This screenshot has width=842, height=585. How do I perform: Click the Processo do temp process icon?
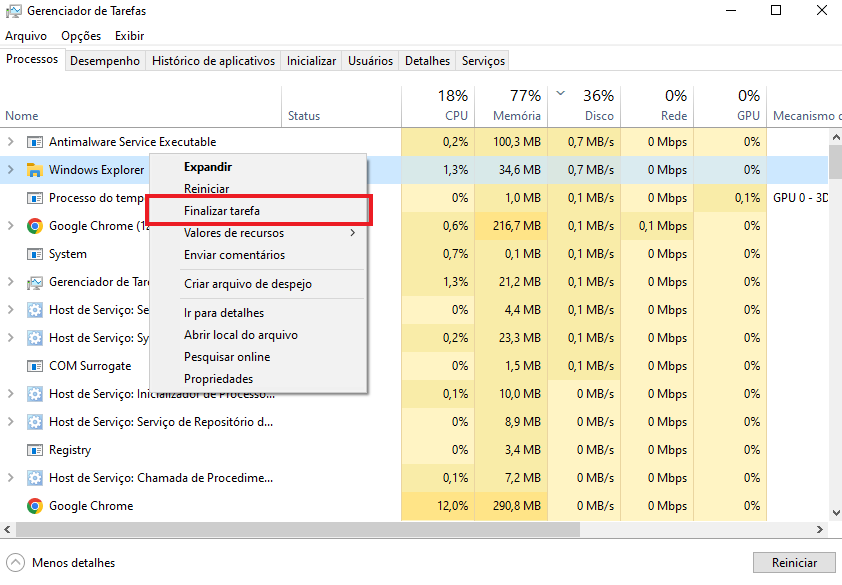[x=35, y=198]
